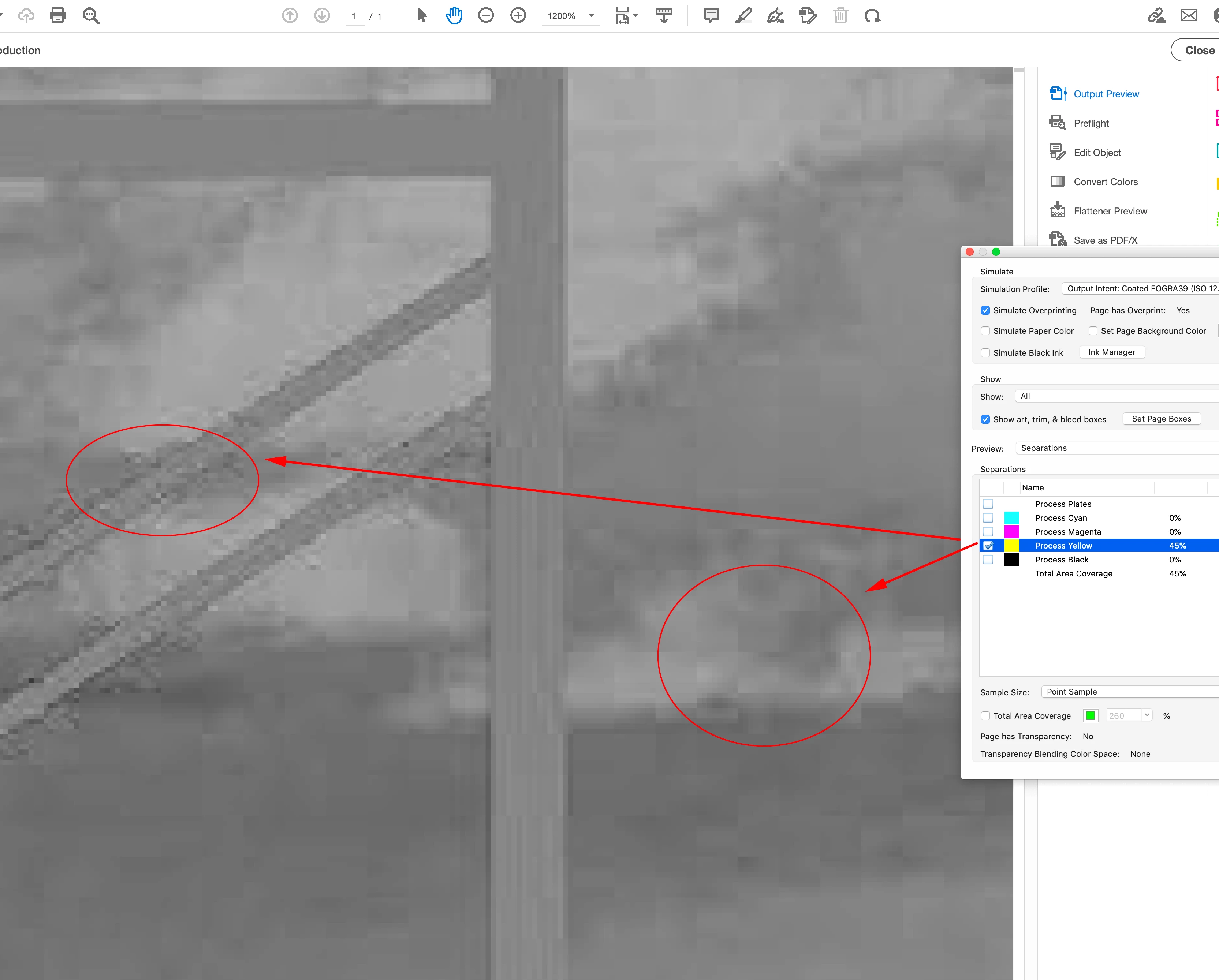
Task: Click the email envelope icon
Action: pyautogui.click(x=1189, y=15)
